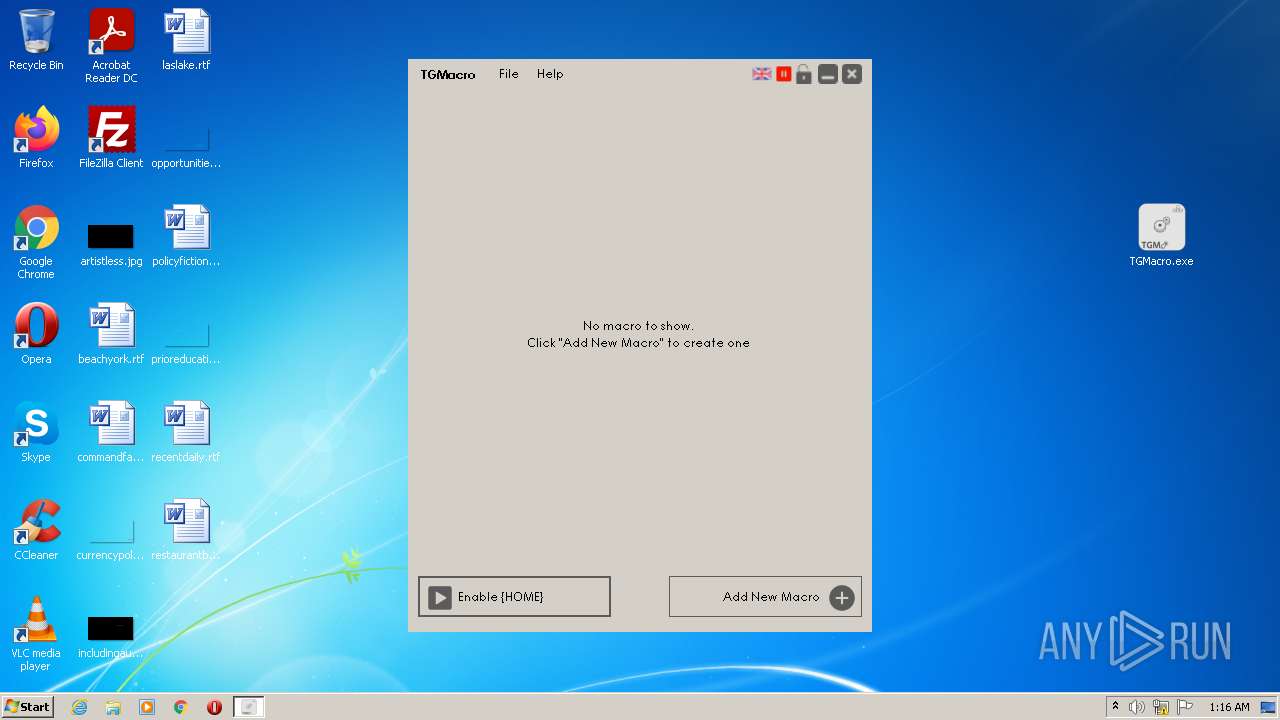Select the recentdaily.rtf file

click(x=186, y=432)
